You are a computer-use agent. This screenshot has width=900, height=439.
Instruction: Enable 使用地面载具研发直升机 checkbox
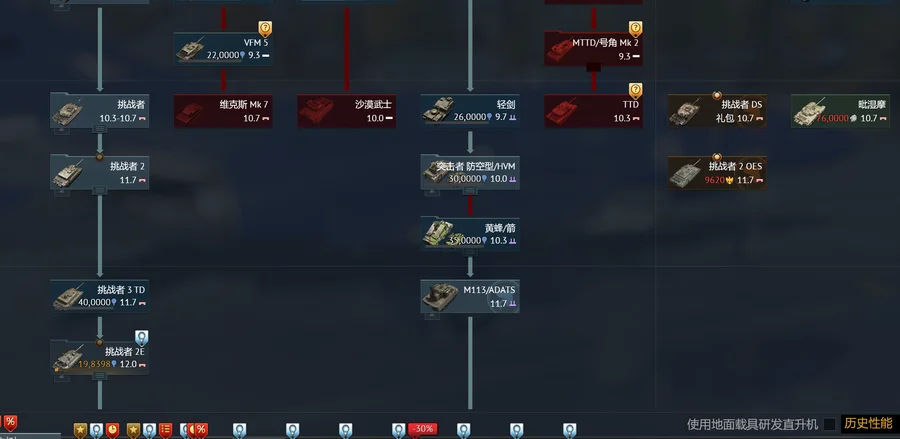pyautogui.click(x=829, y=424)
